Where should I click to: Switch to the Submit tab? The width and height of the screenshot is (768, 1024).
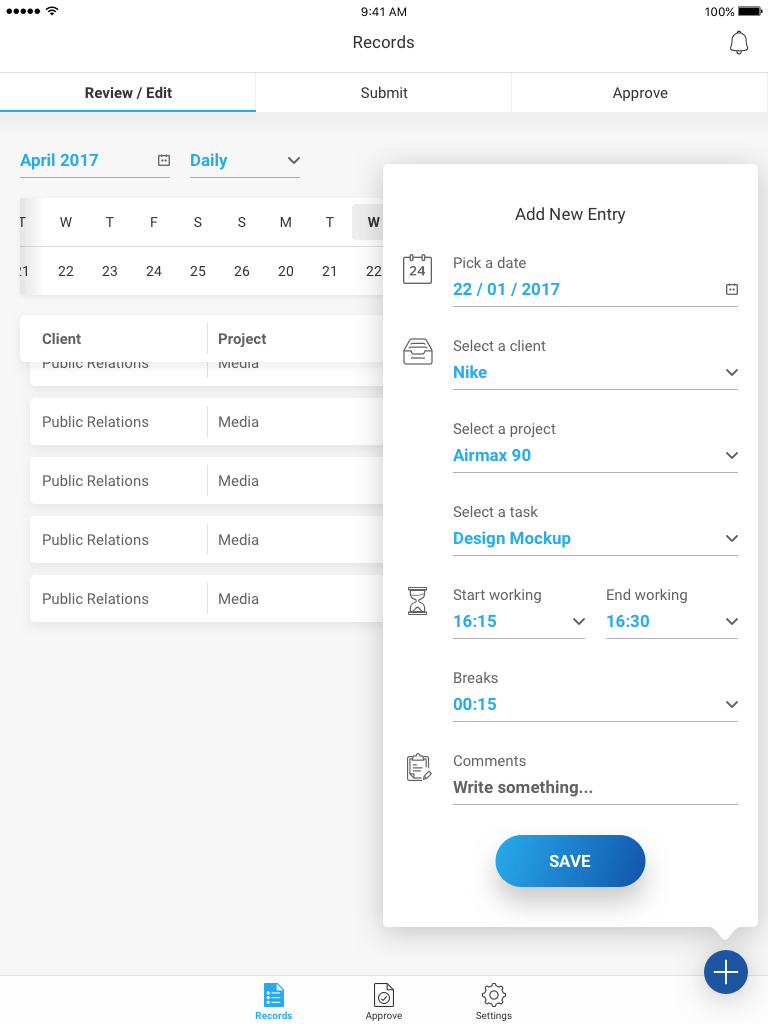pos(384,93)
